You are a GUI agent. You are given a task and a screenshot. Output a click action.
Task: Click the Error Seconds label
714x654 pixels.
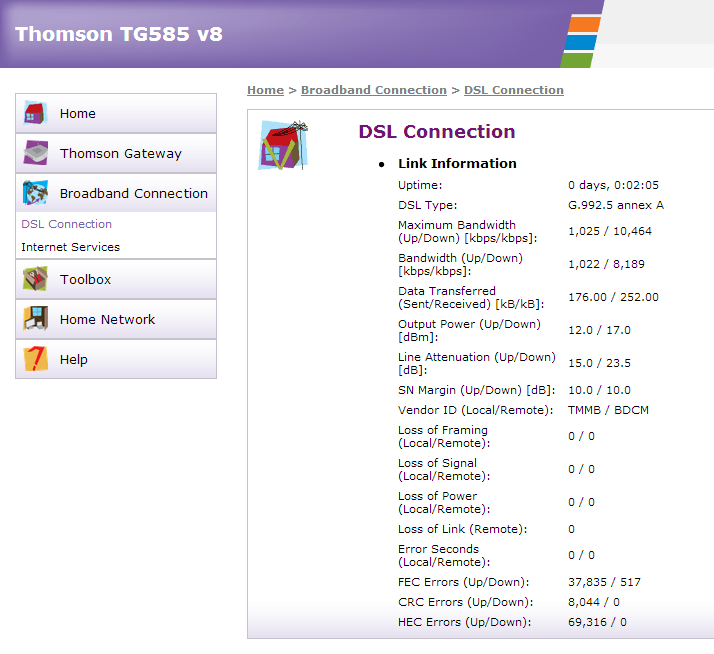[x=444, y=556]
